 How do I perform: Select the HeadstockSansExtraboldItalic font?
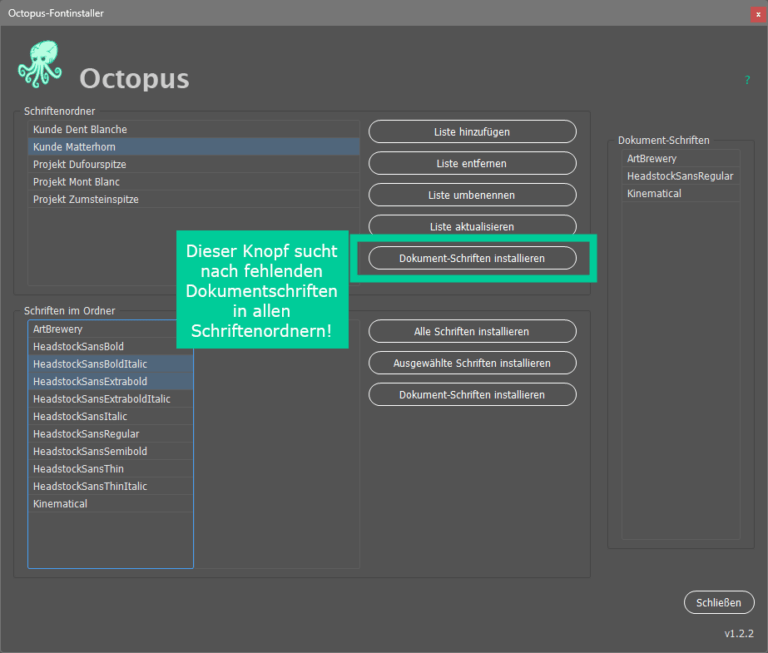[x=111, y=399]
